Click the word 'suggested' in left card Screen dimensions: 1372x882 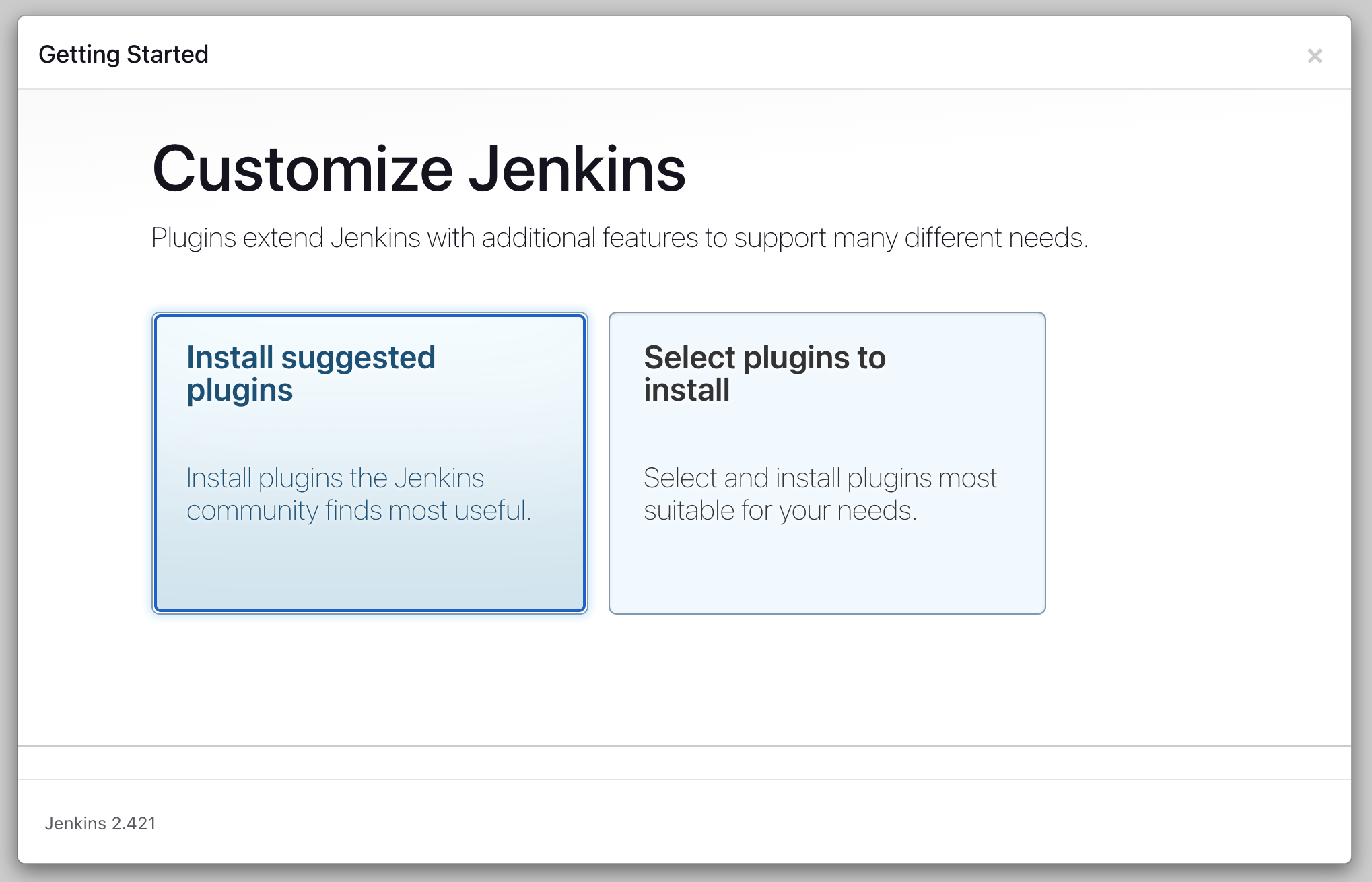coord(358,359)
